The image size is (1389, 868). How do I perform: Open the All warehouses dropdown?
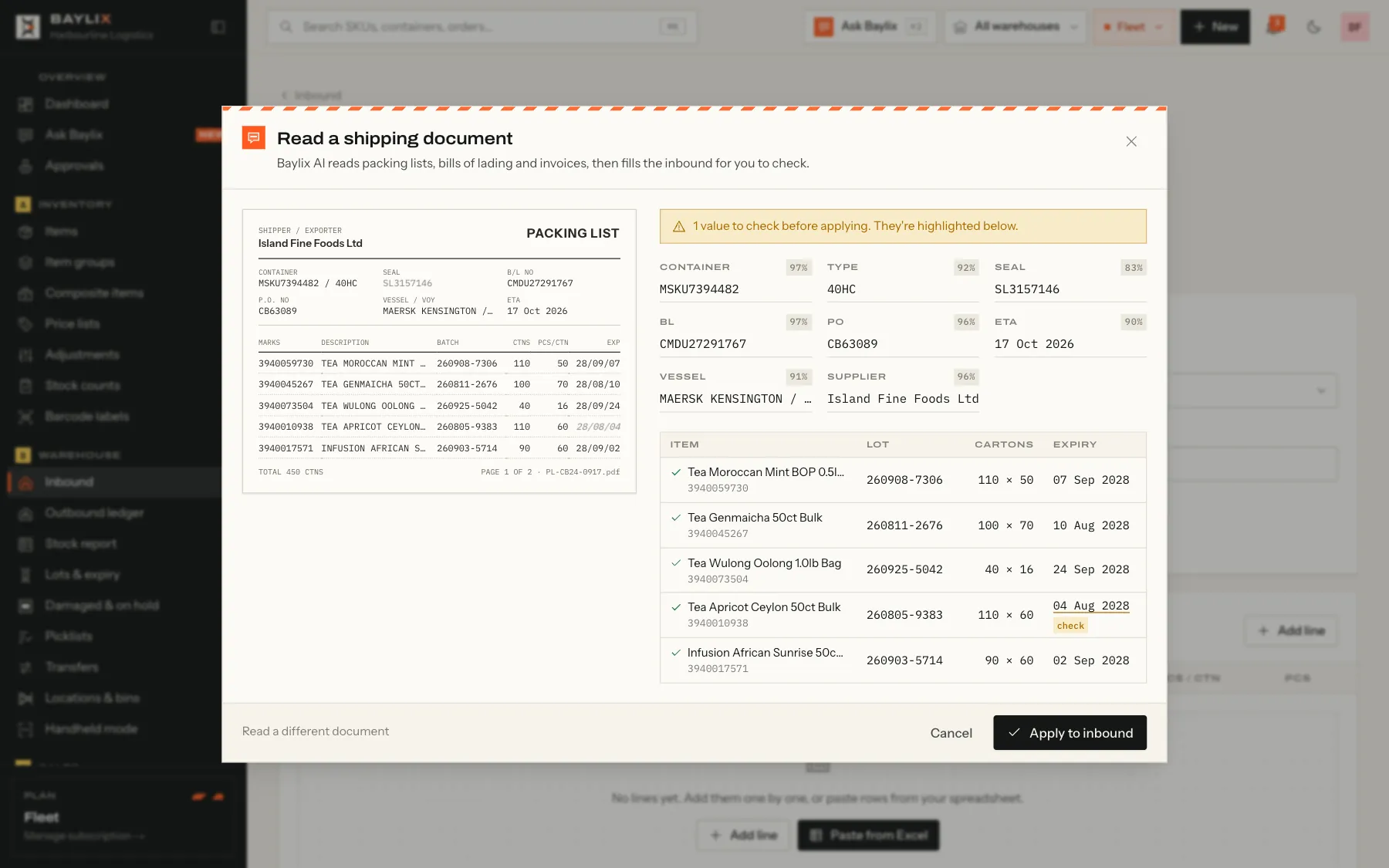tap(1016, 26)
